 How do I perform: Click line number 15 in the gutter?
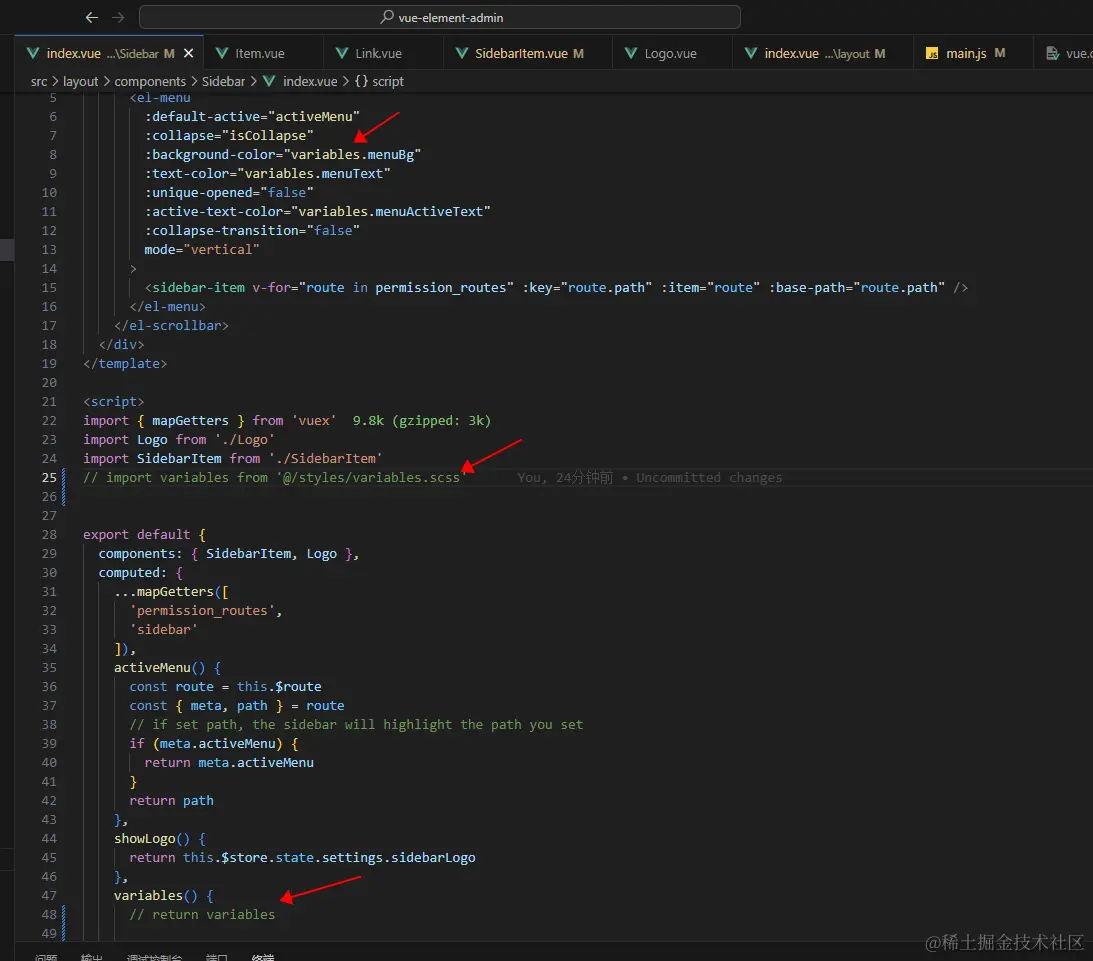[x=49, y=288]
